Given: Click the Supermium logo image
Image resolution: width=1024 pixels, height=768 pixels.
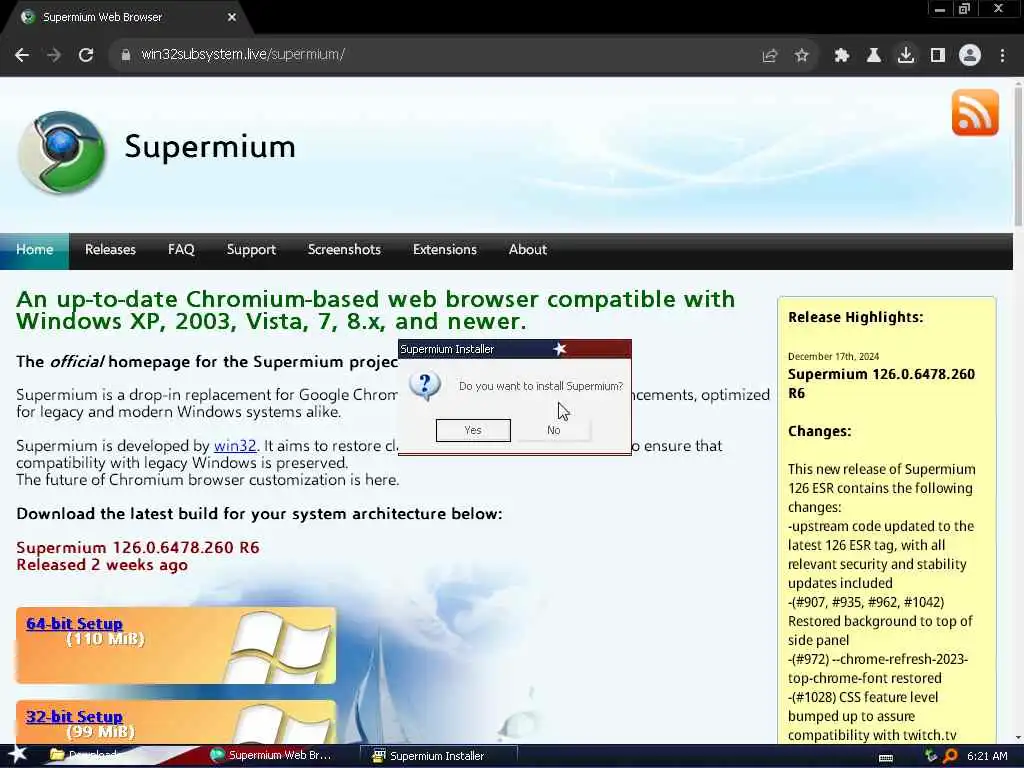Looking at the screenshot, I should [63, 152].
